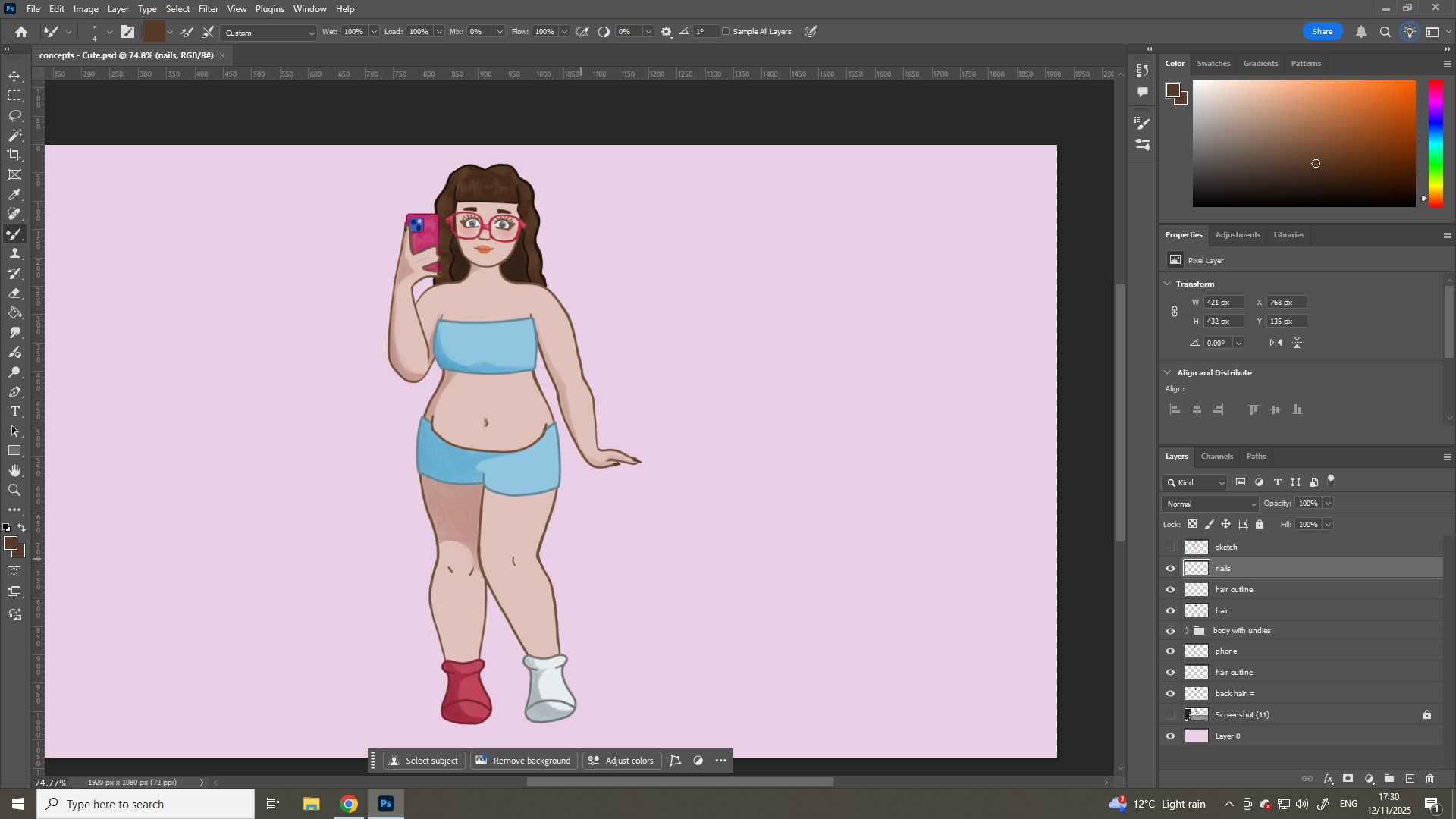Open the Filter menu
Viewport: 1456px width, 819px height.
click(209, 9)
